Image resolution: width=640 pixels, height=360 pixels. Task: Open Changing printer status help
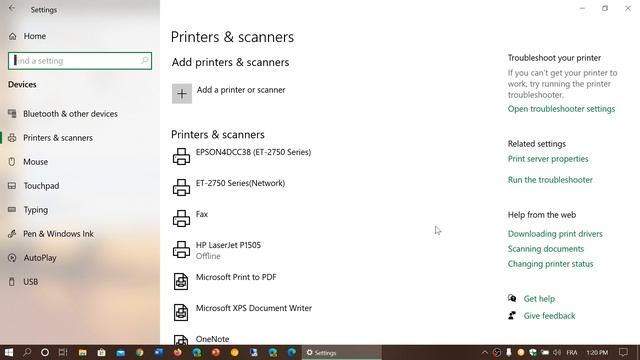click(550, 264)
